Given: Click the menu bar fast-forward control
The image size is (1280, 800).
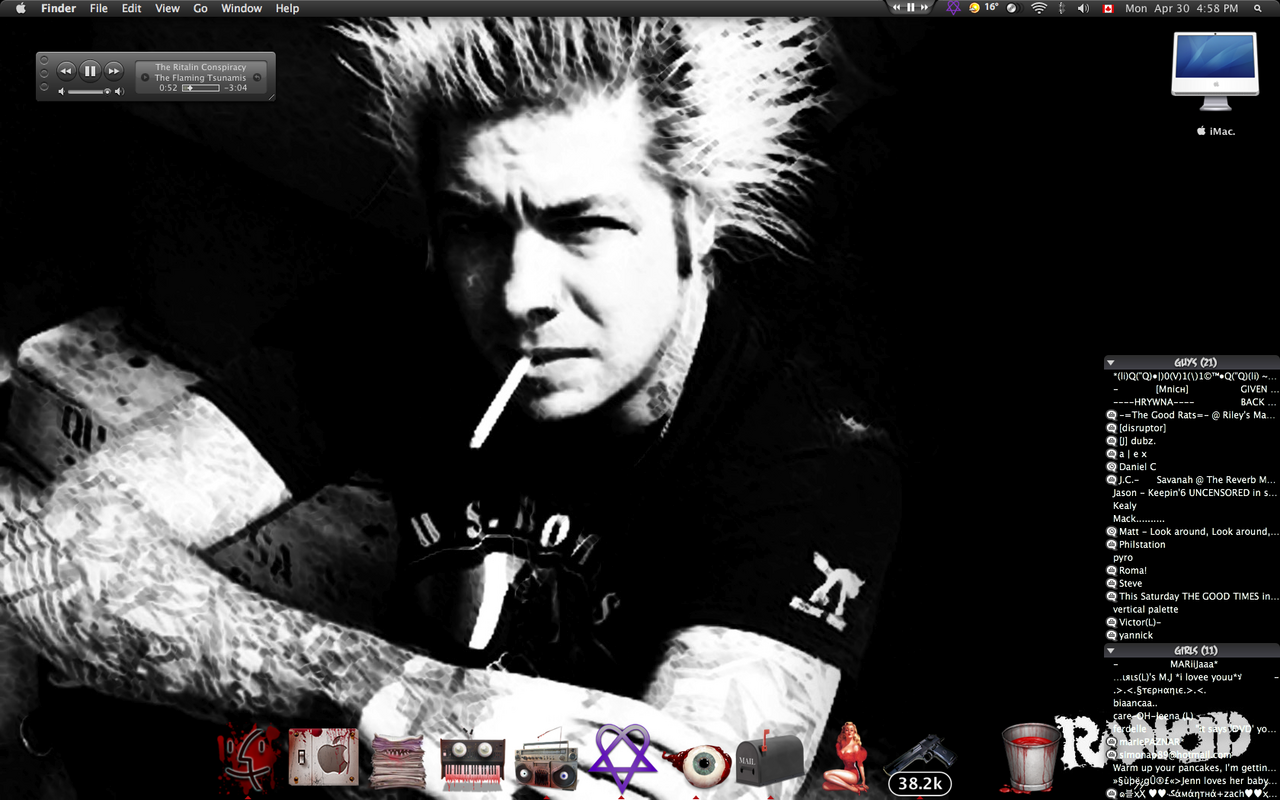Looking at the screenshot, I should point(925,7).
